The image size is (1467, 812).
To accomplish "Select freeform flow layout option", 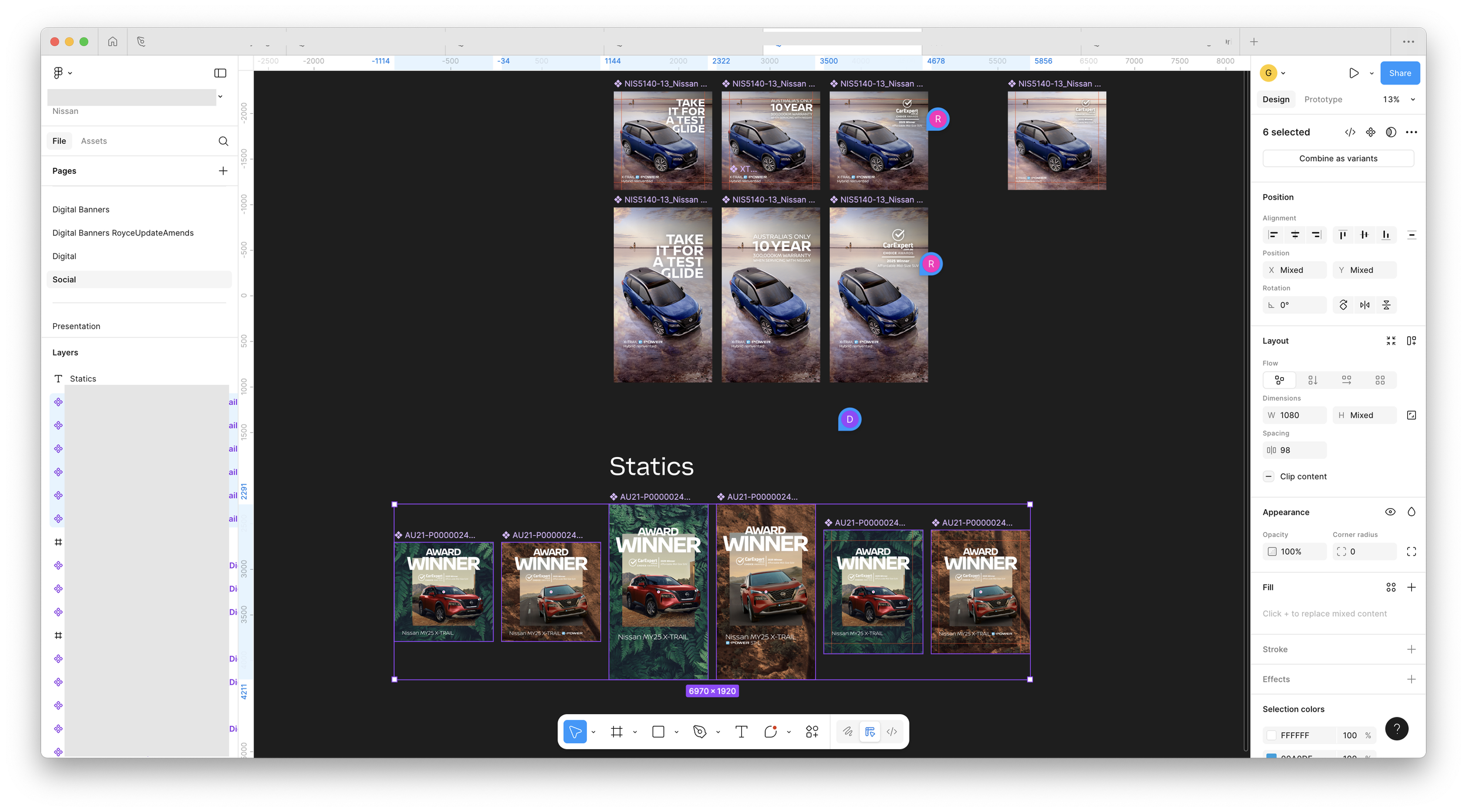I will click(1279, 380).
